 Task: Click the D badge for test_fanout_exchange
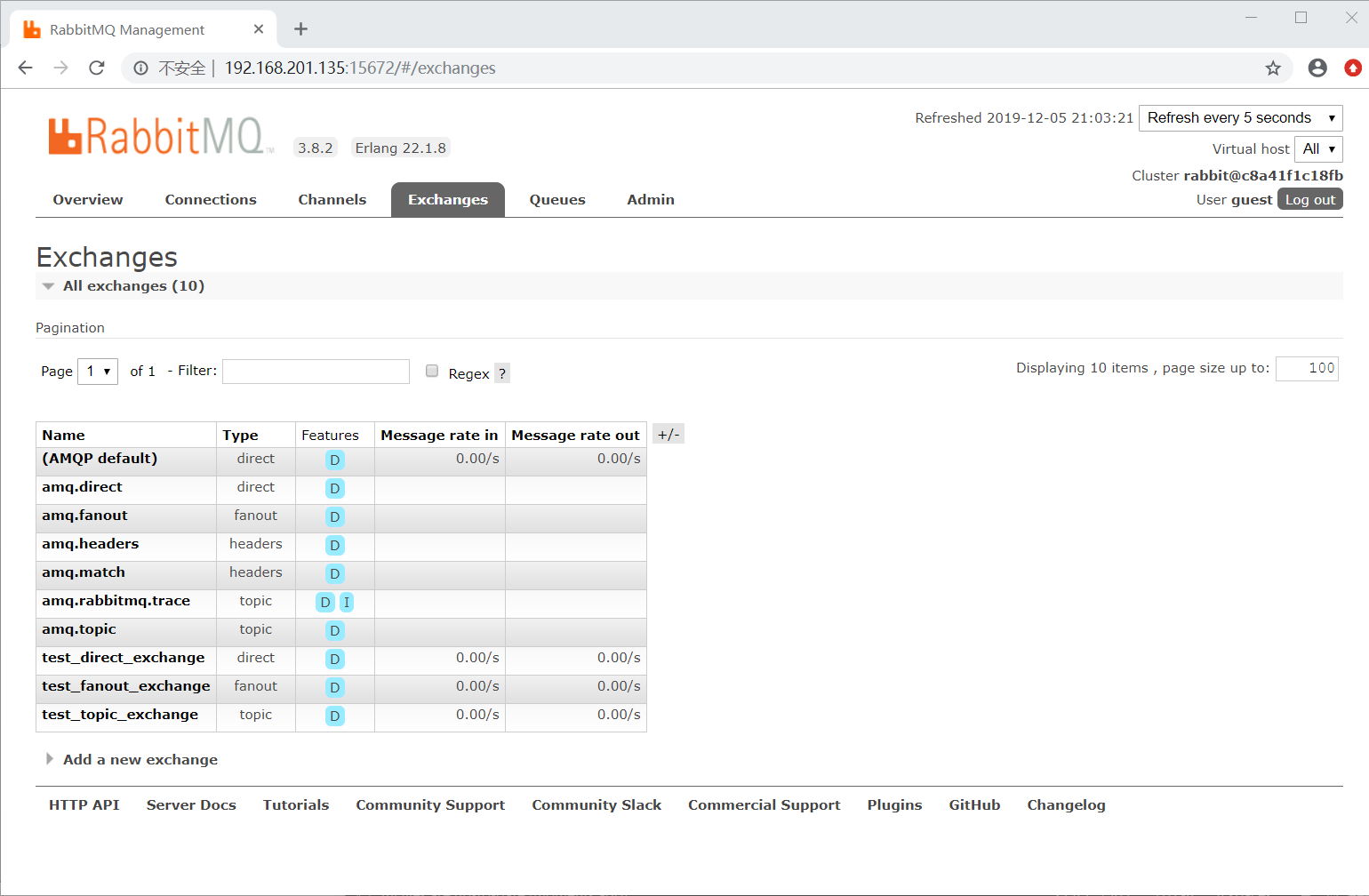[334, 687]
